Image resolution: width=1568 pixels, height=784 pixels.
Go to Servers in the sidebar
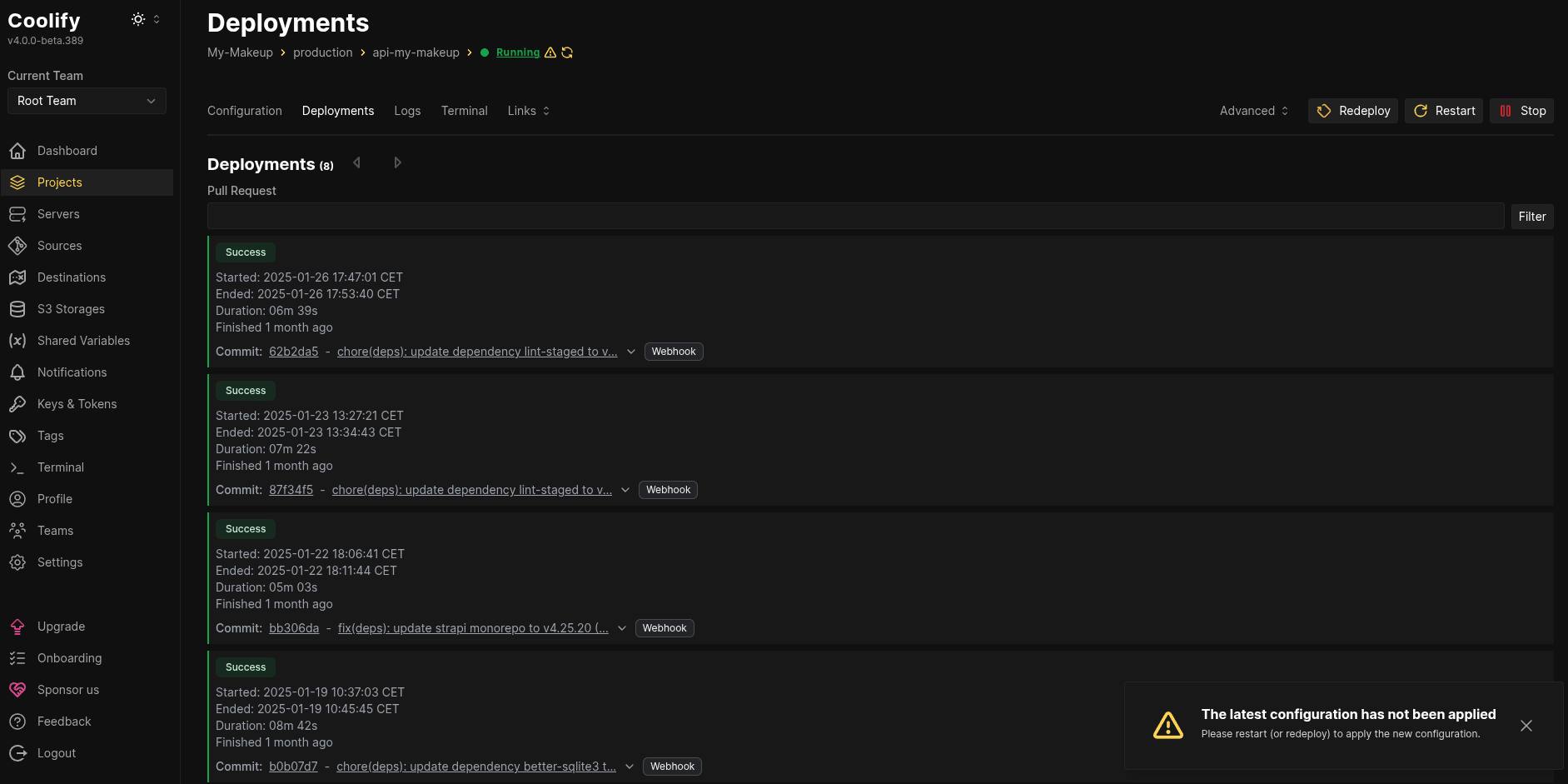58,214
